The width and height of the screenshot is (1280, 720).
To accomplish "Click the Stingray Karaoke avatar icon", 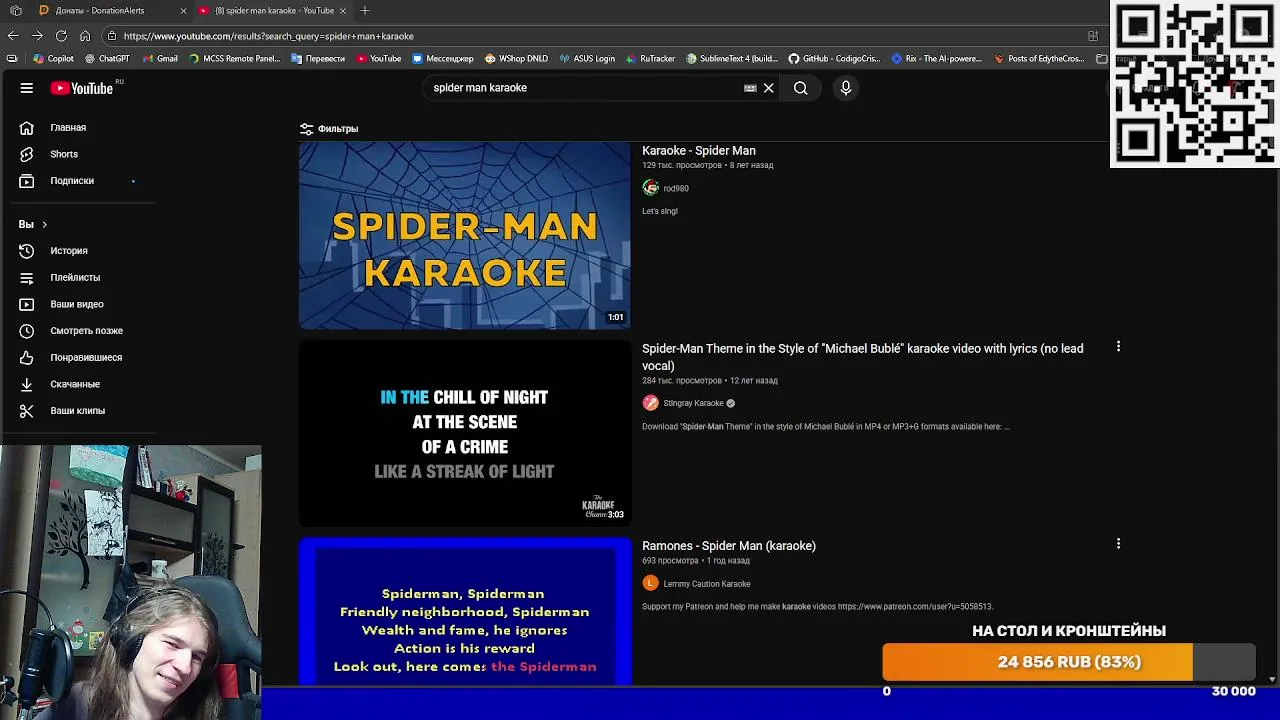I will click(651, 403).
